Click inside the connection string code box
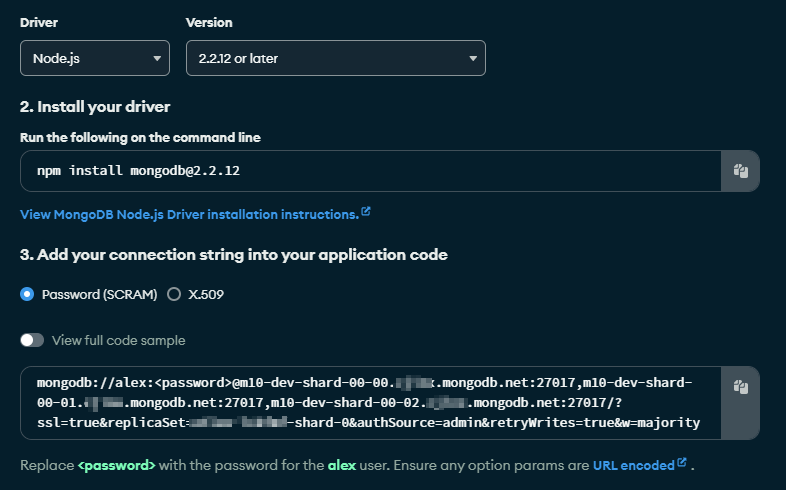The width and height of the screenshot is (786, 490). point(370,403)
